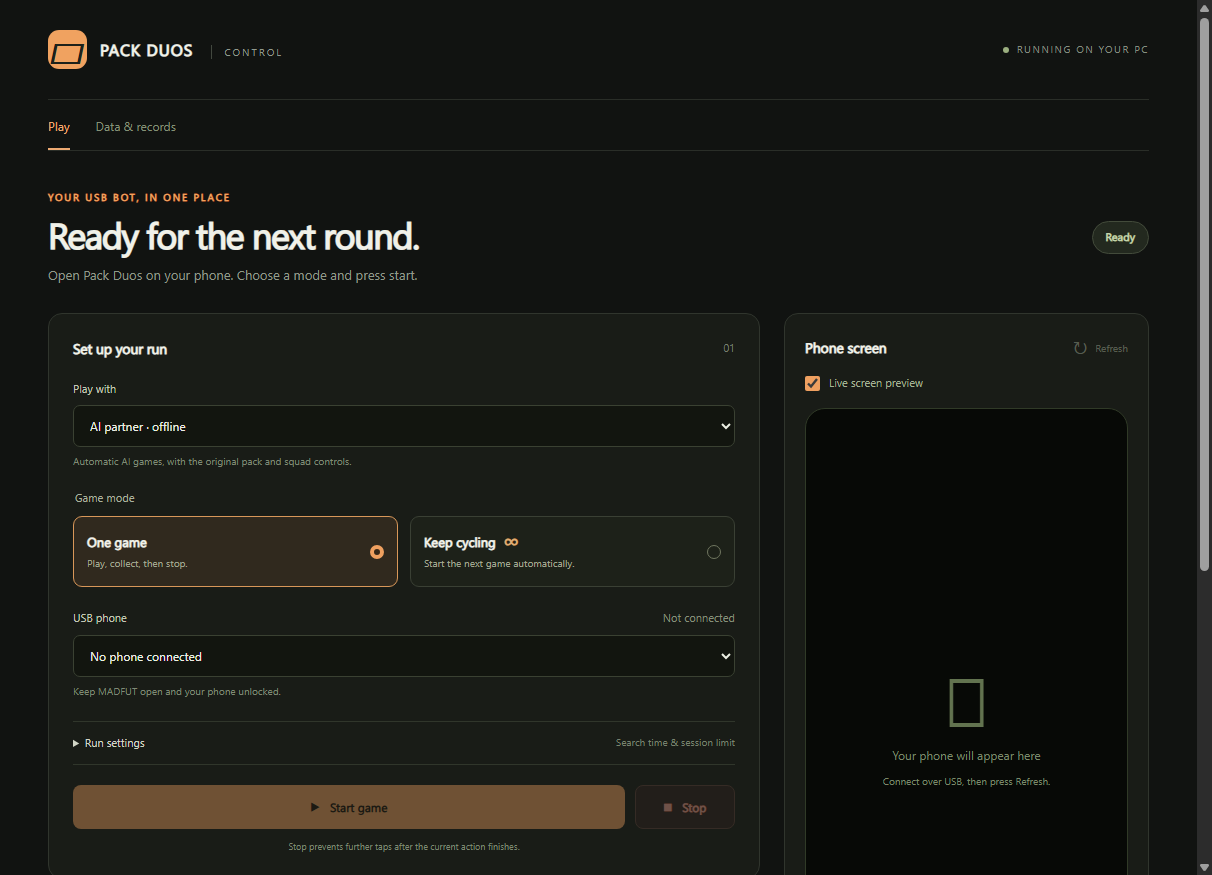Click 'Ready for the next round.' heading
This screenshot has height=875, width=1212.
point(234,238)
